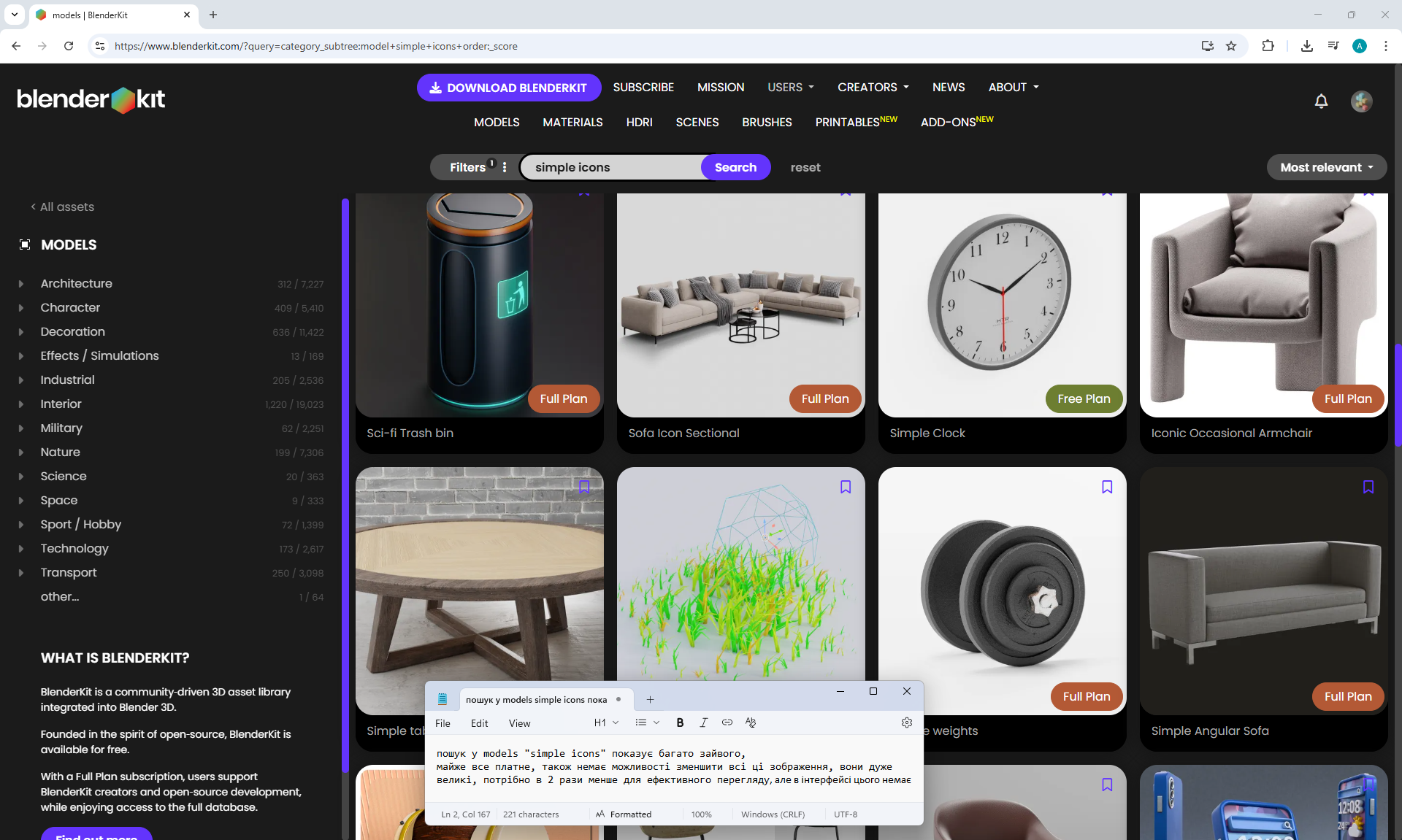Open browser extensions puzzle icon

point(1268,46)
